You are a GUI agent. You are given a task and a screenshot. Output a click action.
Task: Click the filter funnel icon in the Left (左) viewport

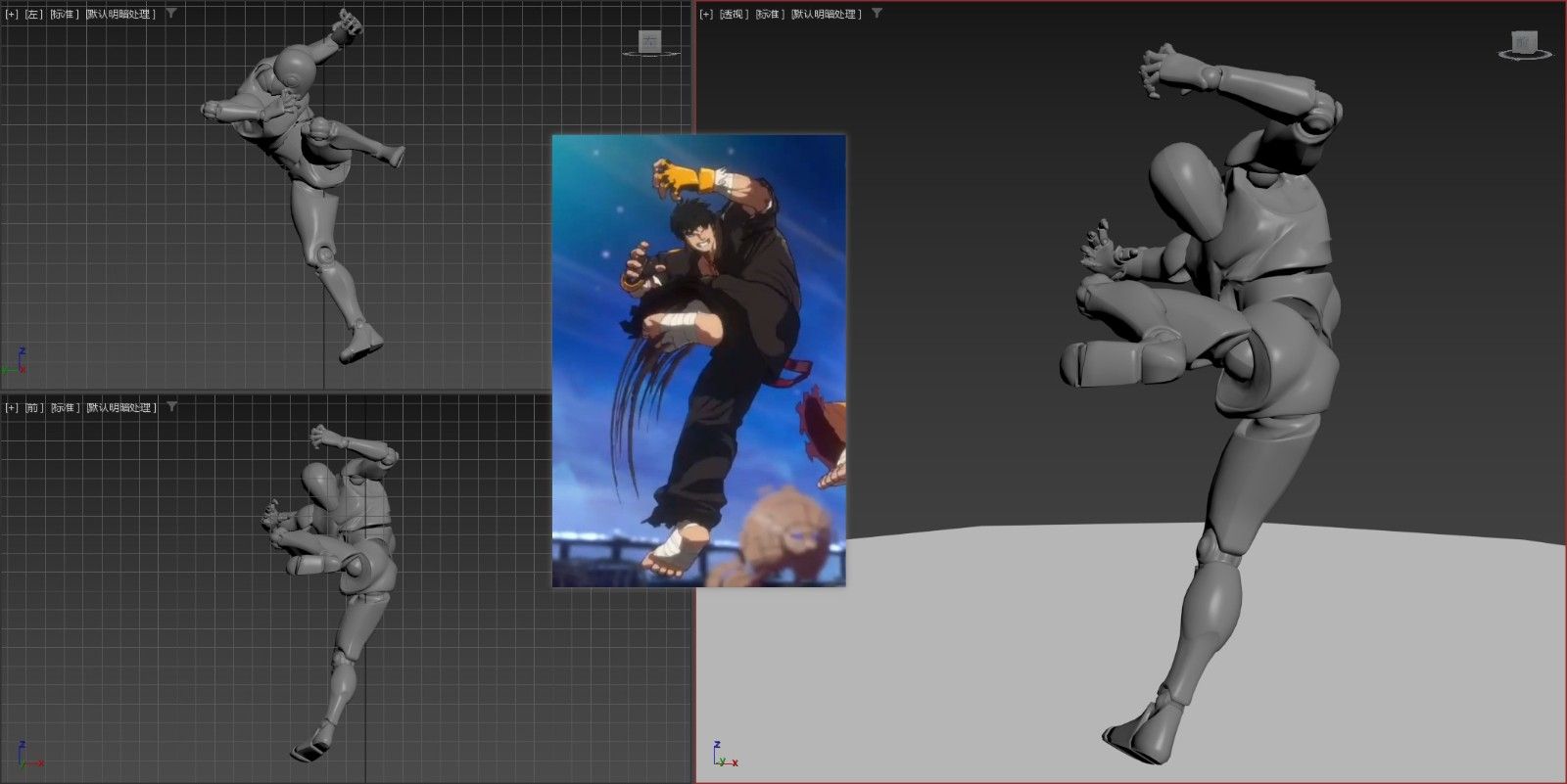click(x=171, y=14)
